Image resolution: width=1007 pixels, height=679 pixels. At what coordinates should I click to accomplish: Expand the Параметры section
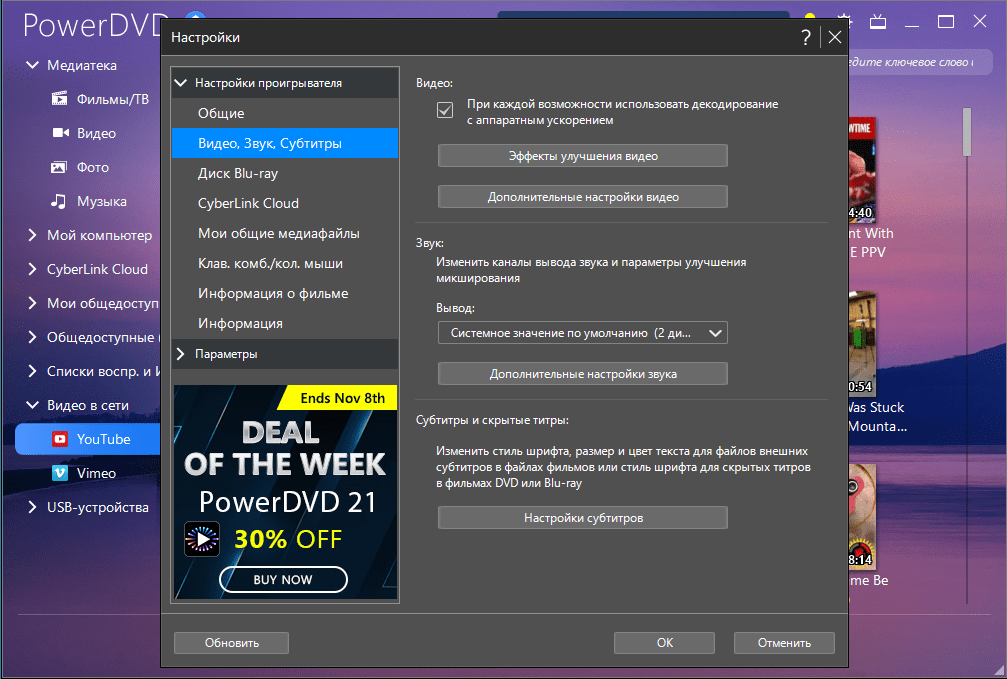coord(180,354)
